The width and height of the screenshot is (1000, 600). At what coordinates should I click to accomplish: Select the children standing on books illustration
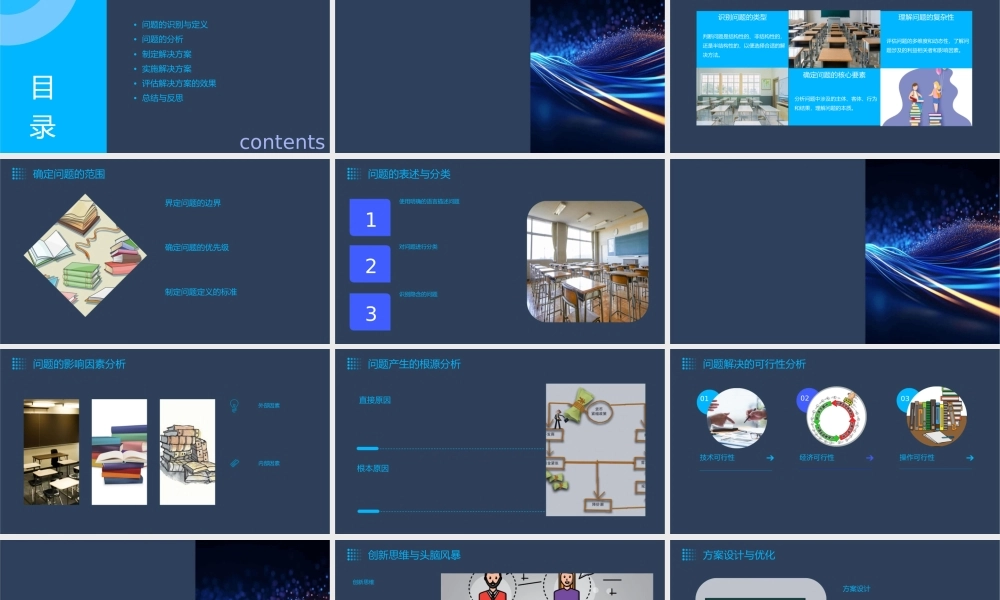tap(926, 97)
